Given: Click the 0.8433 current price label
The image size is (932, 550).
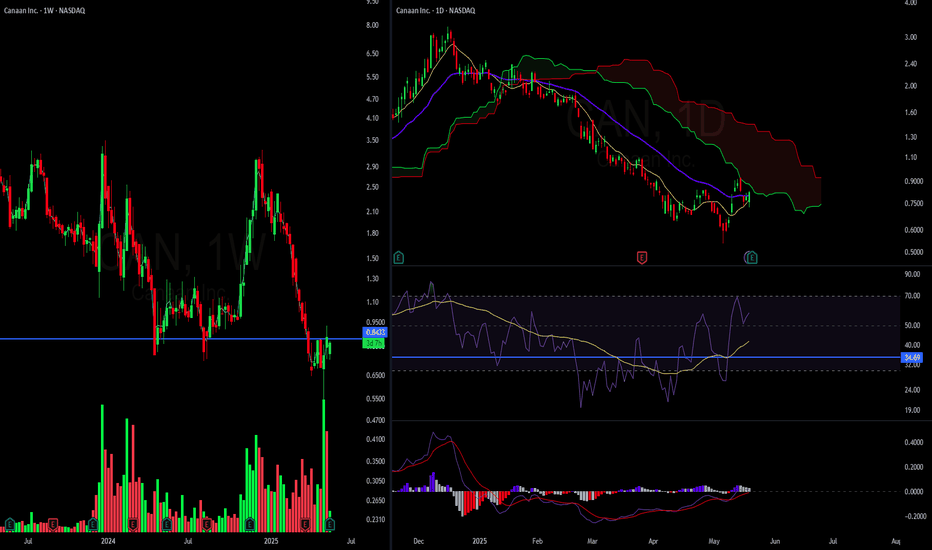Looking at the screenshot, I should point(375,332).
